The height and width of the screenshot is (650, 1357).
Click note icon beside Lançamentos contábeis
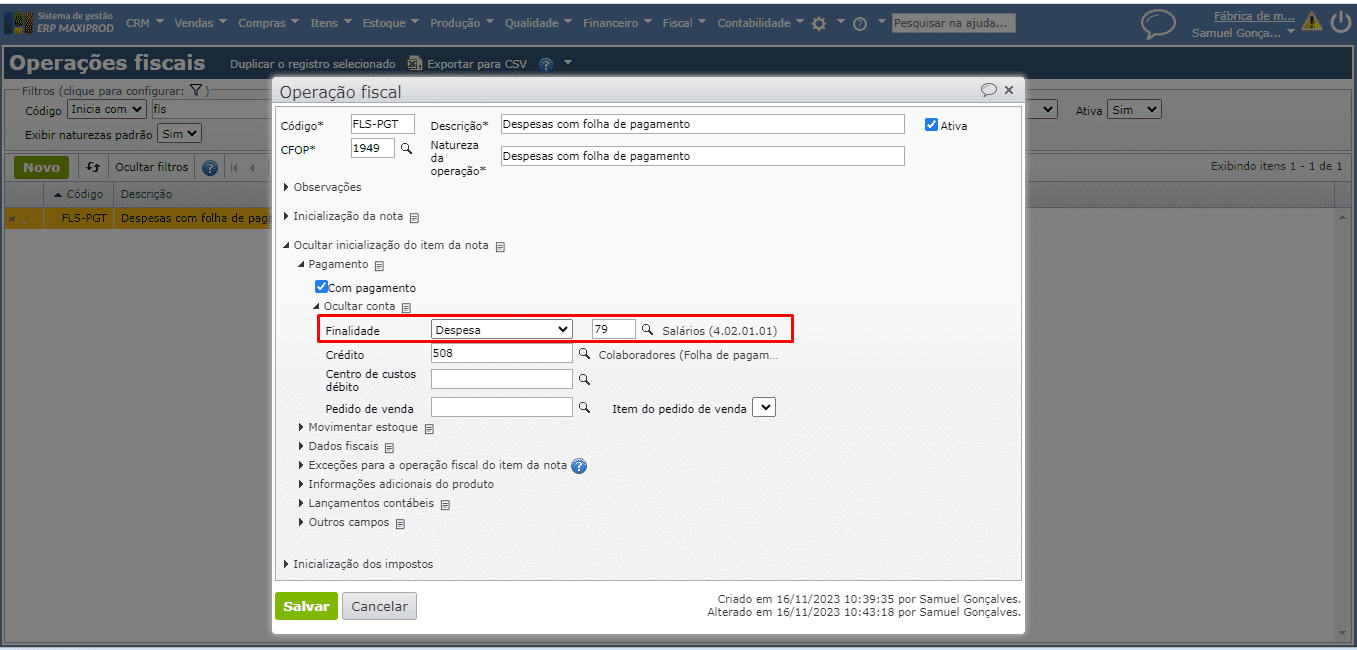pyautogui.click(x=445, y=504)
